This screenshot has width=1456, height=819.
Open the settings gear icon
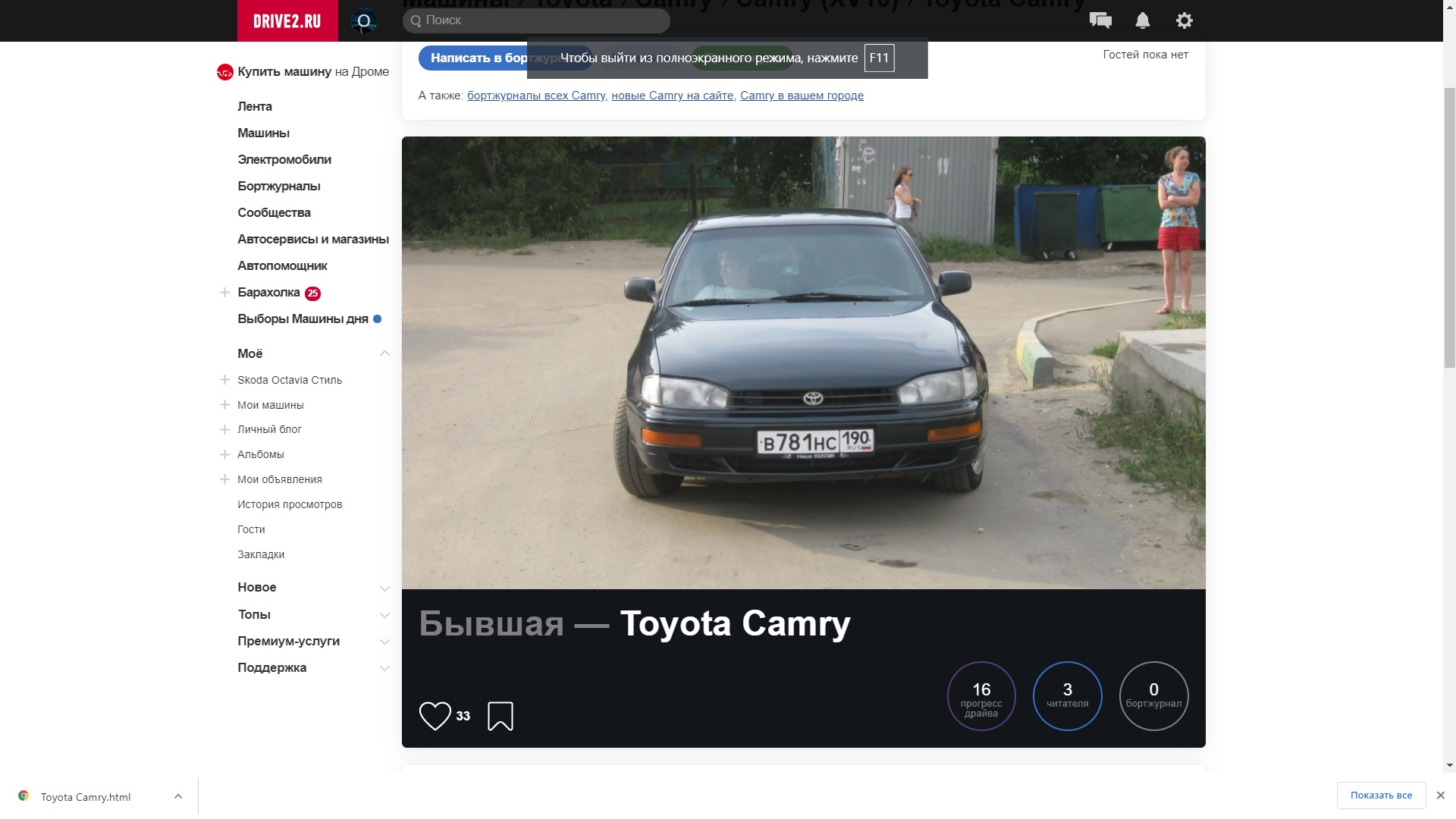[1184, 20]
